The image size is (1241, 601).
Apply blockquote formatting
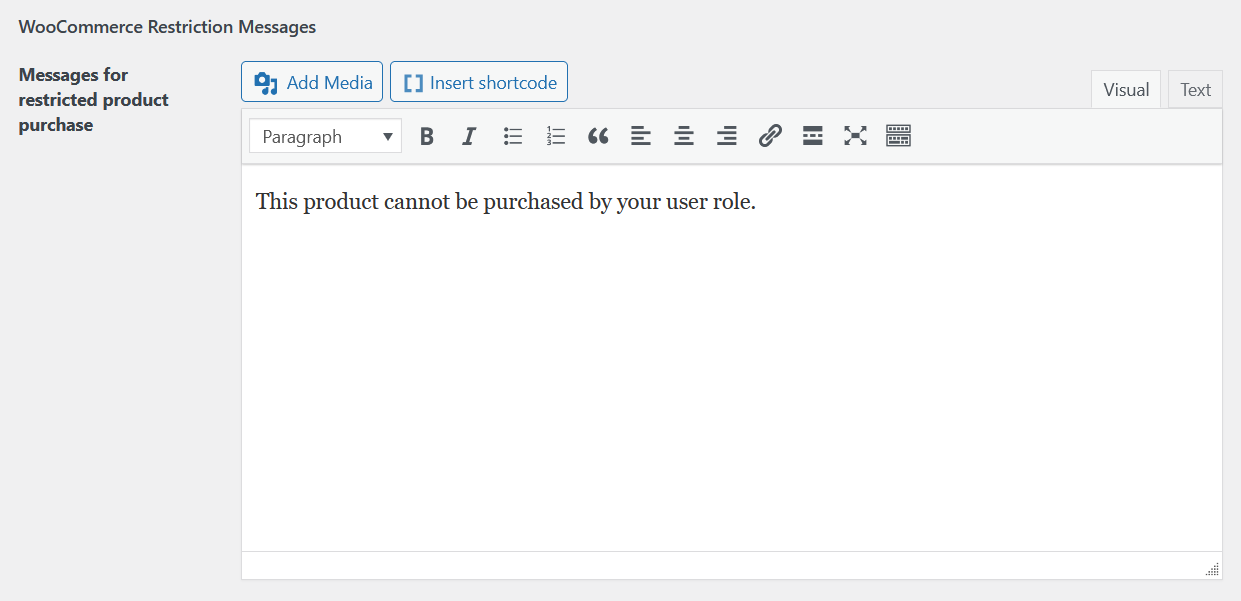pyautogui.click(x=598, y=136)
